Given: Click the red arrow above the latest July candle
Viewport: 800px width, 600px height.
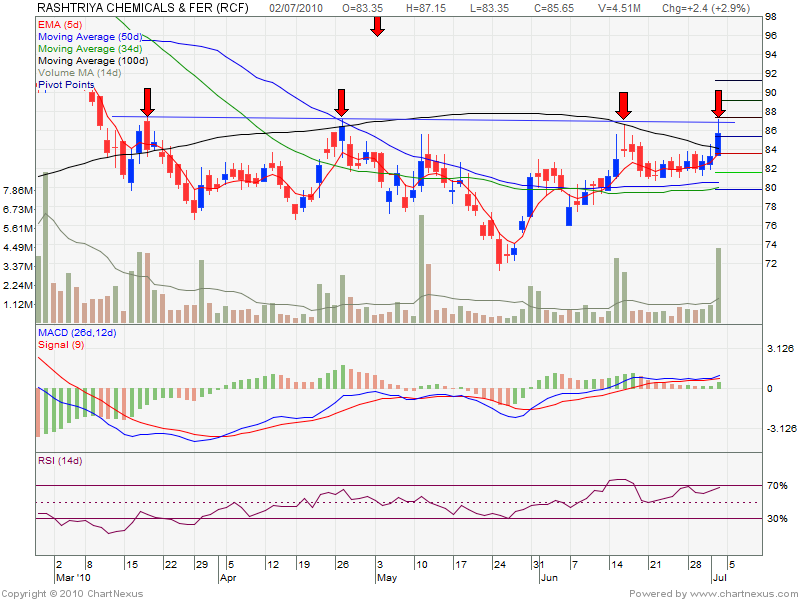Looking at the screenshot, I should (718, 102).
